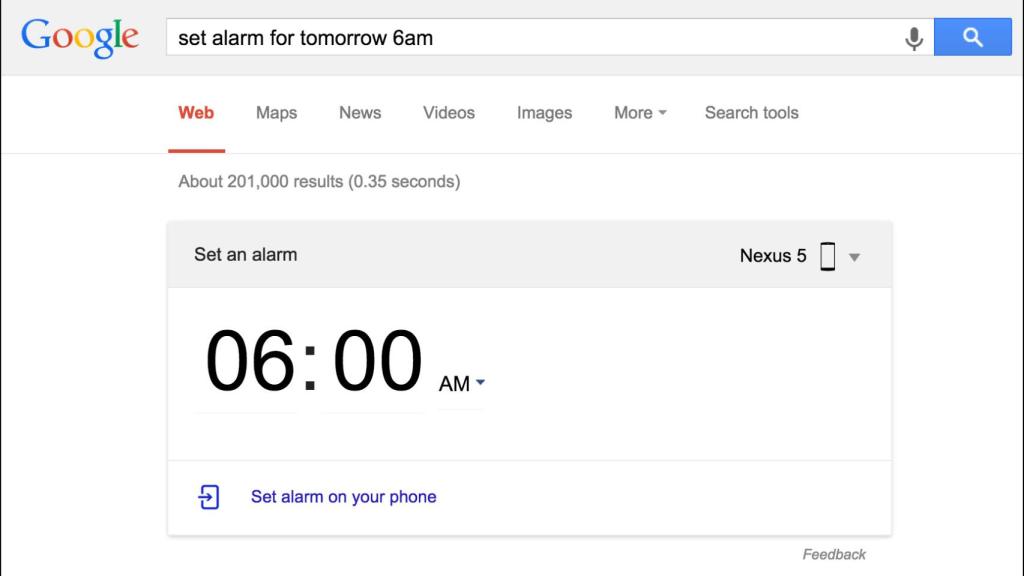1024x576 pixels.
Task: Click the Google logo
Action: [80, 36]
